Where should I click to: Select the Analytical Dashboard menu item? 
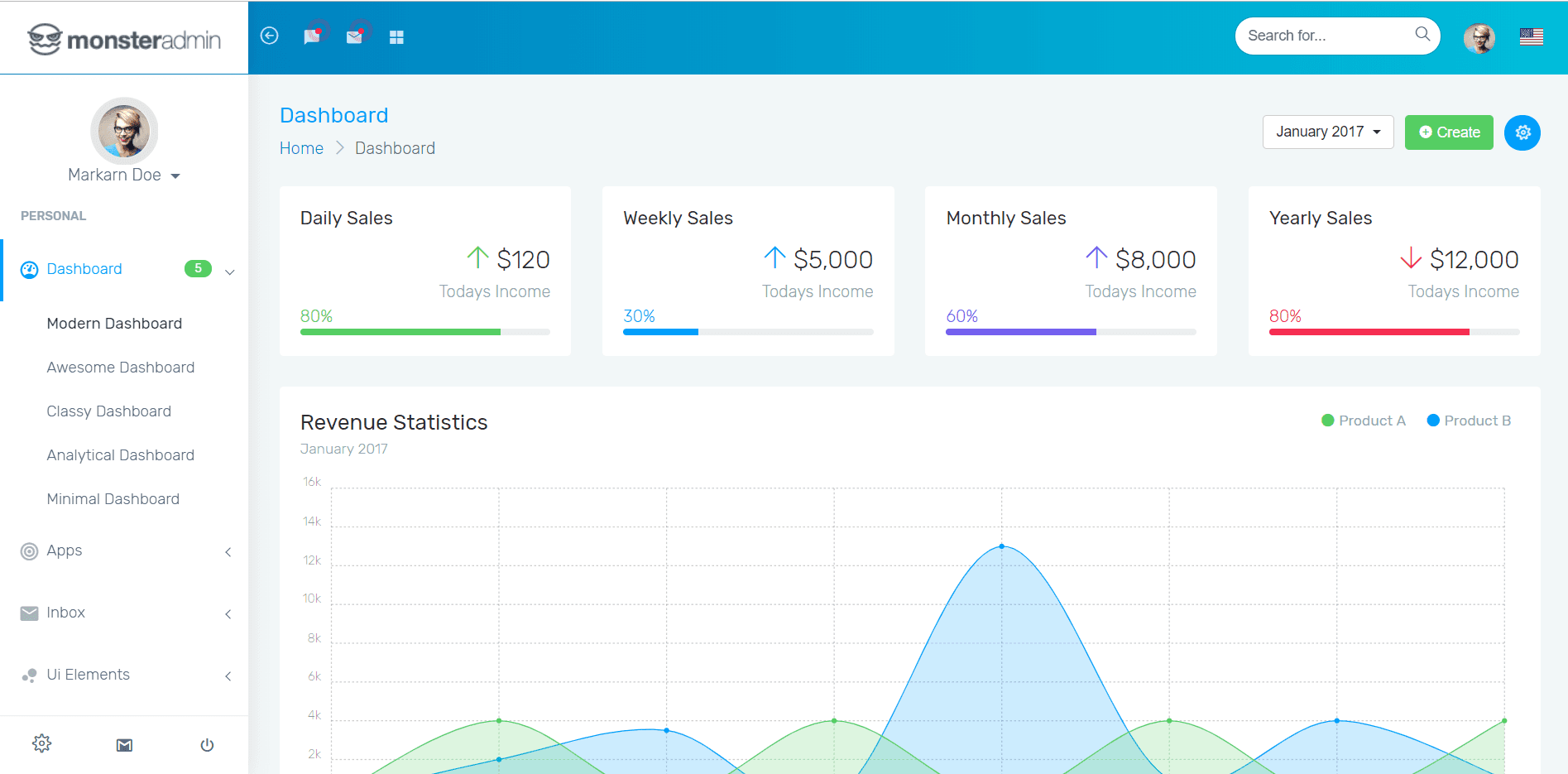click(120, 454)
